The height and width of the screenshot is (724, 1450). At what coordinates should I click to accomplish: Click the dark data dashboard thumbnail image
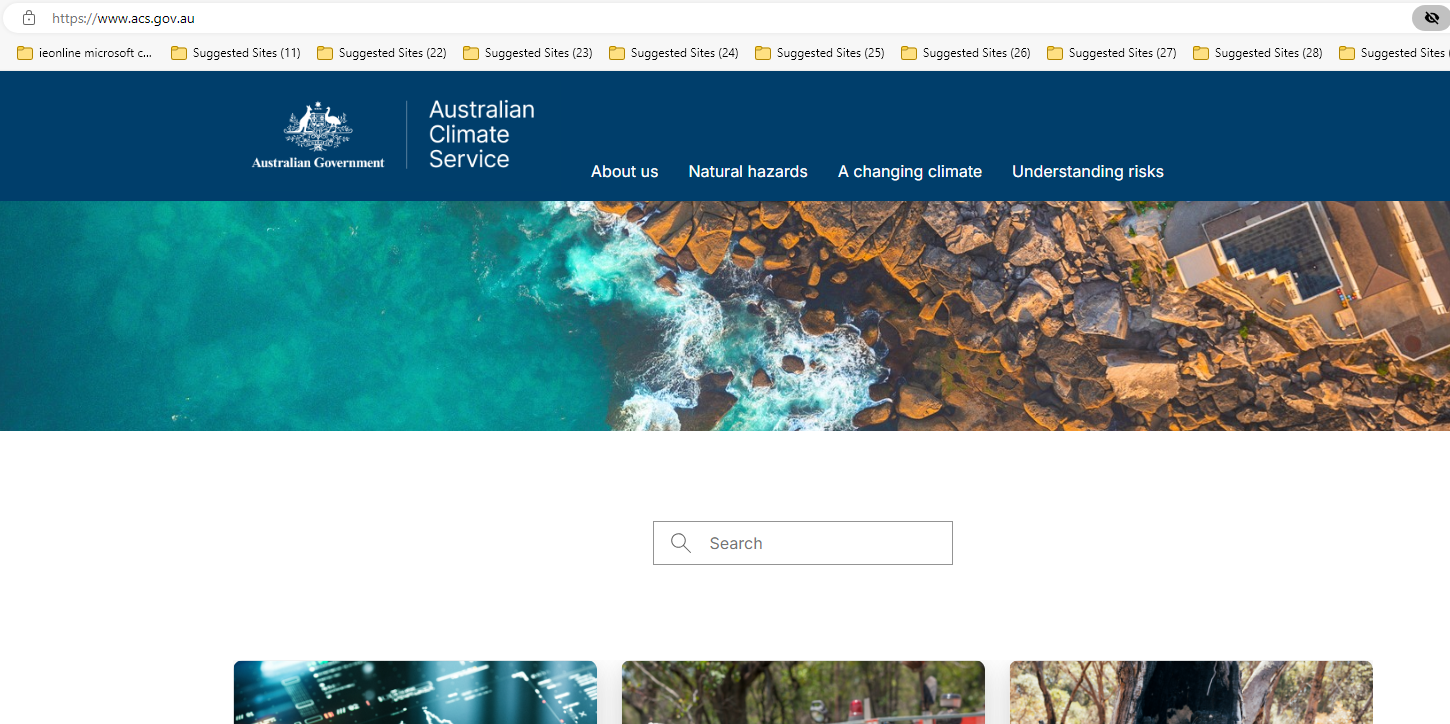pos(415,692)
